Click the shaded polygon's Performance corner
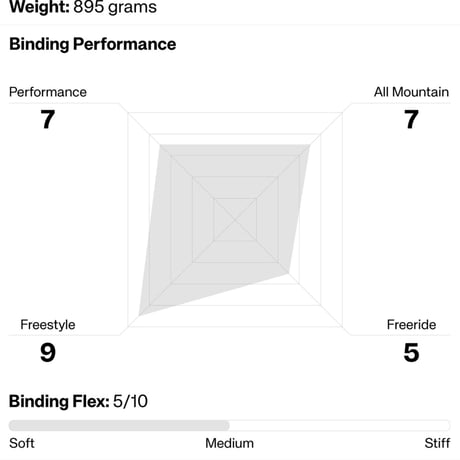 tap(161, 146)
